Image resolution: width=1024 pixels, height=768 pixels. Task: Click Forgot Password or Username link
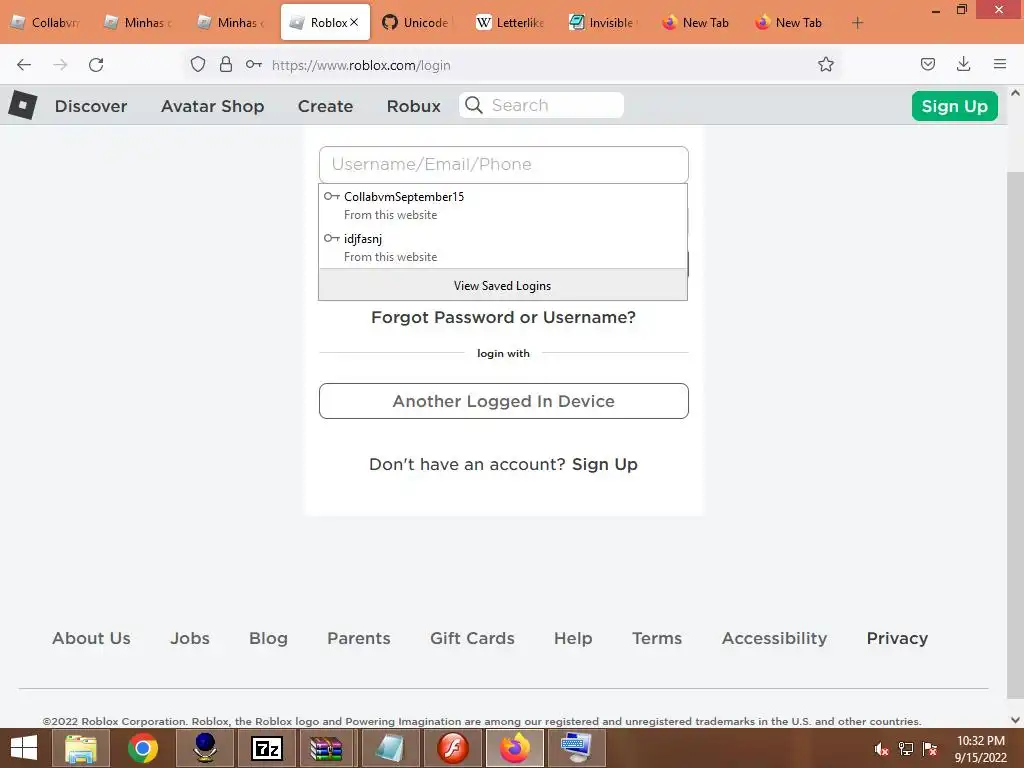click(504, 317)
